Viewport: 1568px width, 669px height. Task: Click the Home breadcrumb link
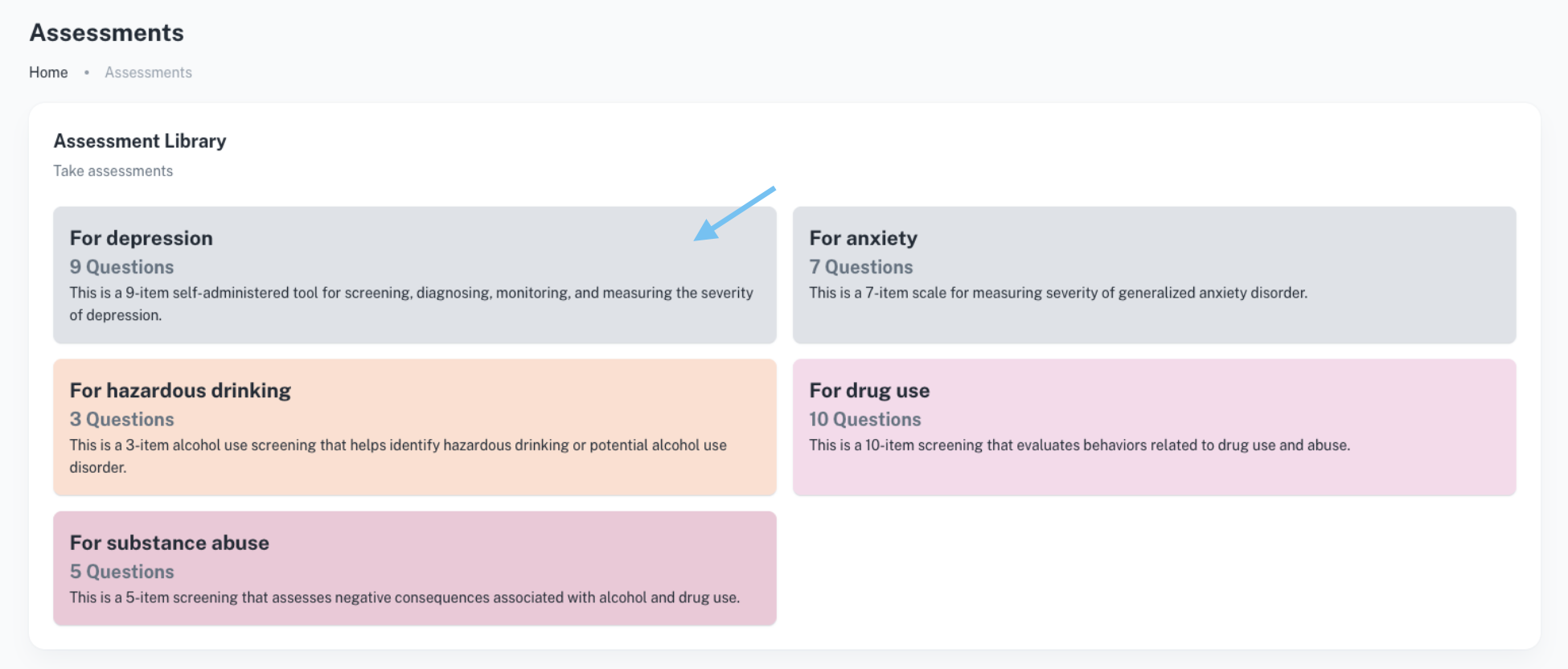[x=48, y=72]
